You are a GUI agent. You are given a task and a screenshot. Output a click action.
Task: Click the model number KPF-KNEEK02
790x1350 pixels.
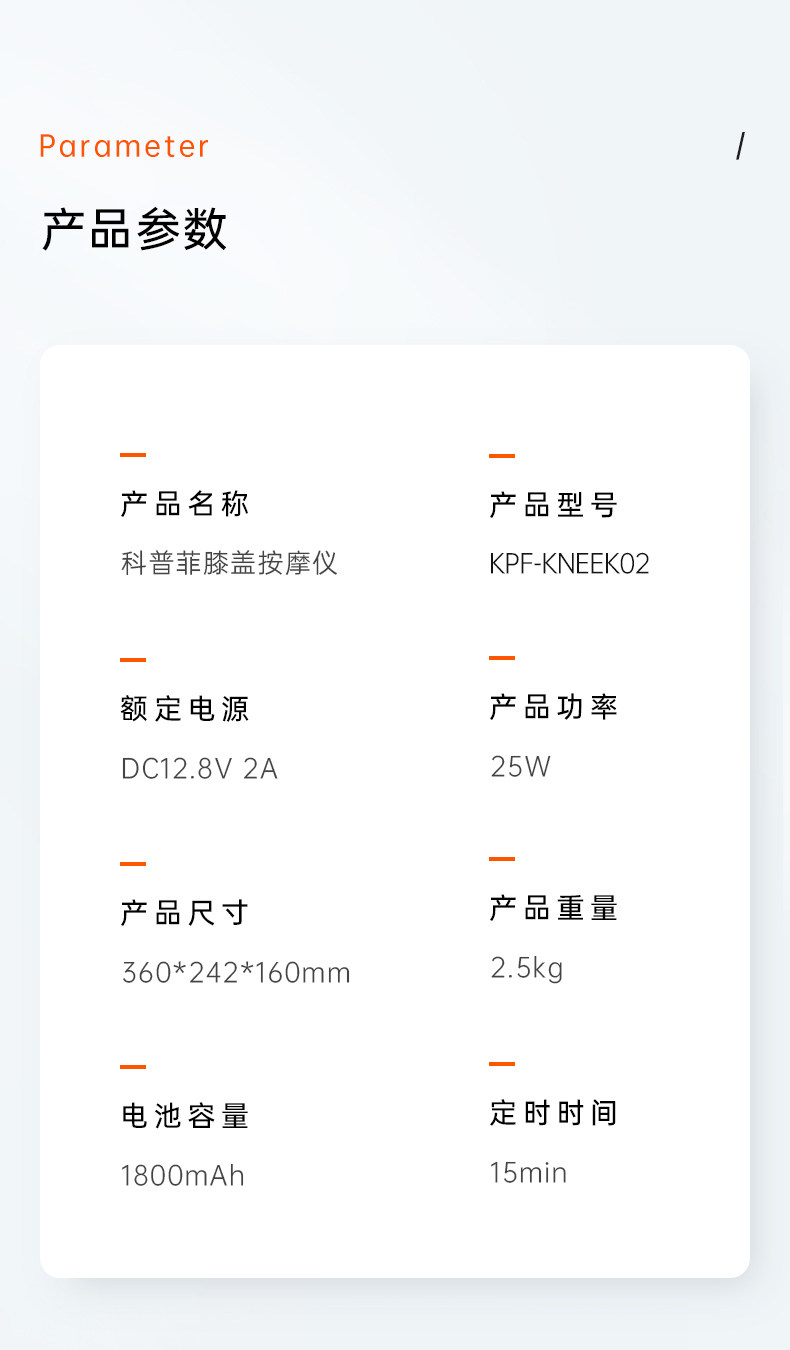pos(569,564)
